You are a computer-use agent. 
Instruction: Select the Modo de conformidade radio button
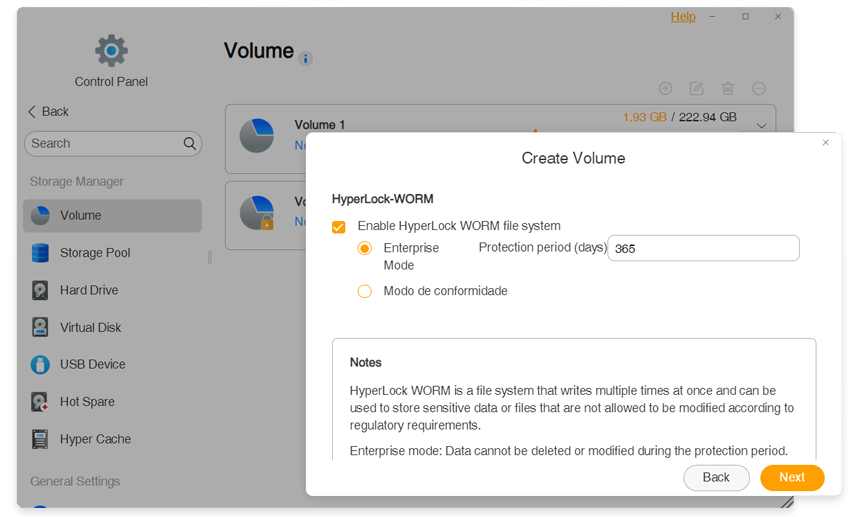(365, 291)
